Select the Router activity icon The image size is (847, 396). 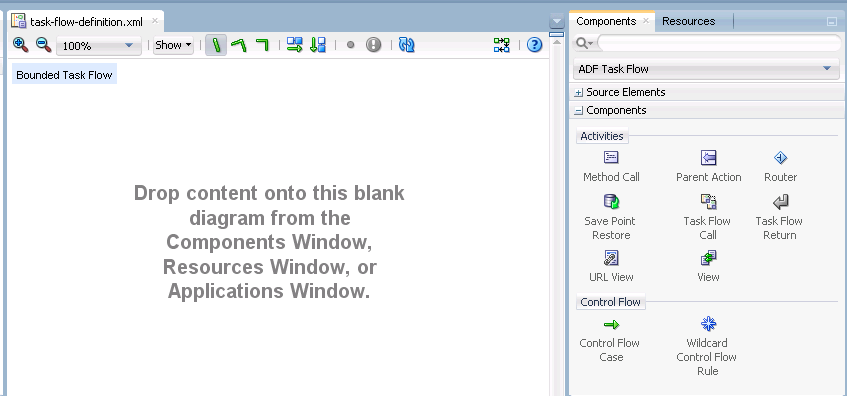781,157
